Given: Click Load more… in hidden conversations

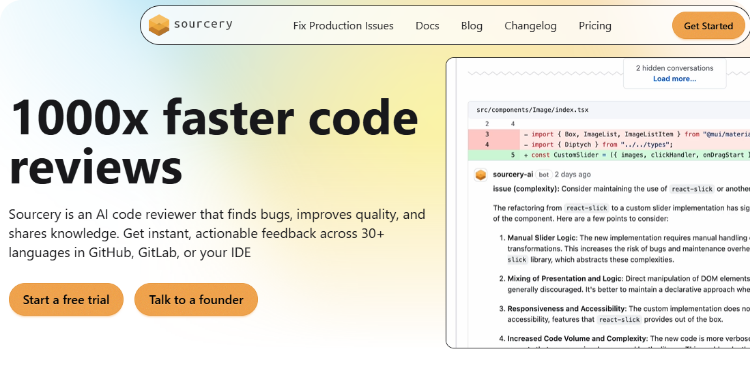Looking at the screenshot, I should pyautogui.click(x=674, y=79).
